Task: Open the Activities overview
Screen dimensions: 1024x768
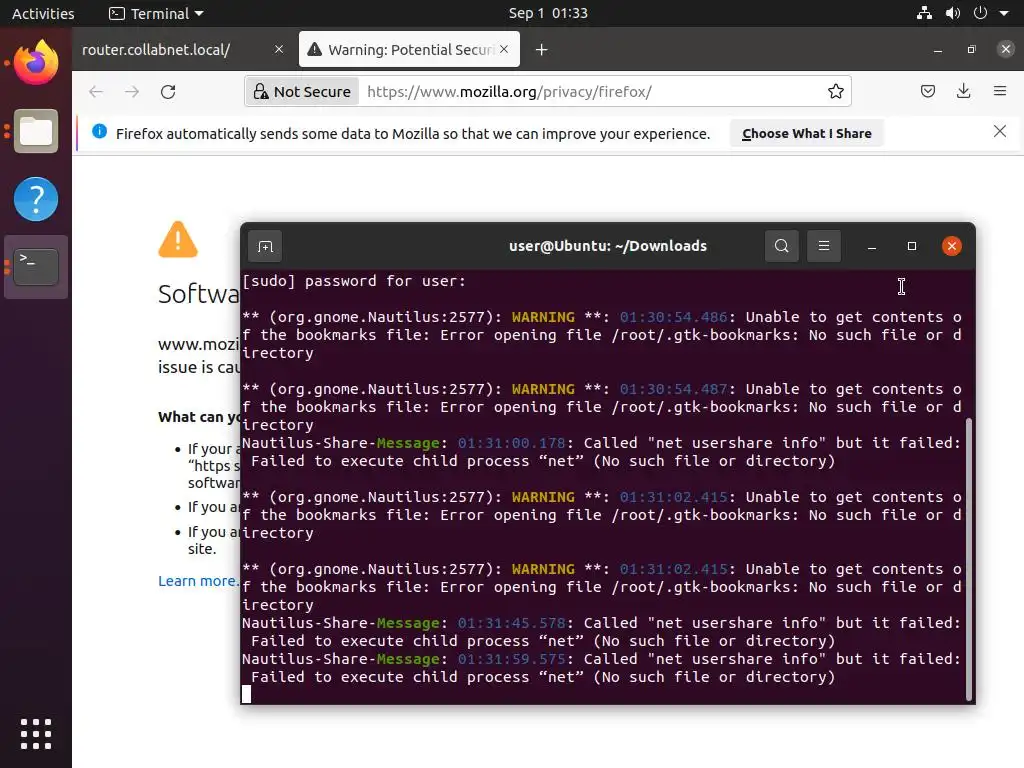Action: point(43,13)
